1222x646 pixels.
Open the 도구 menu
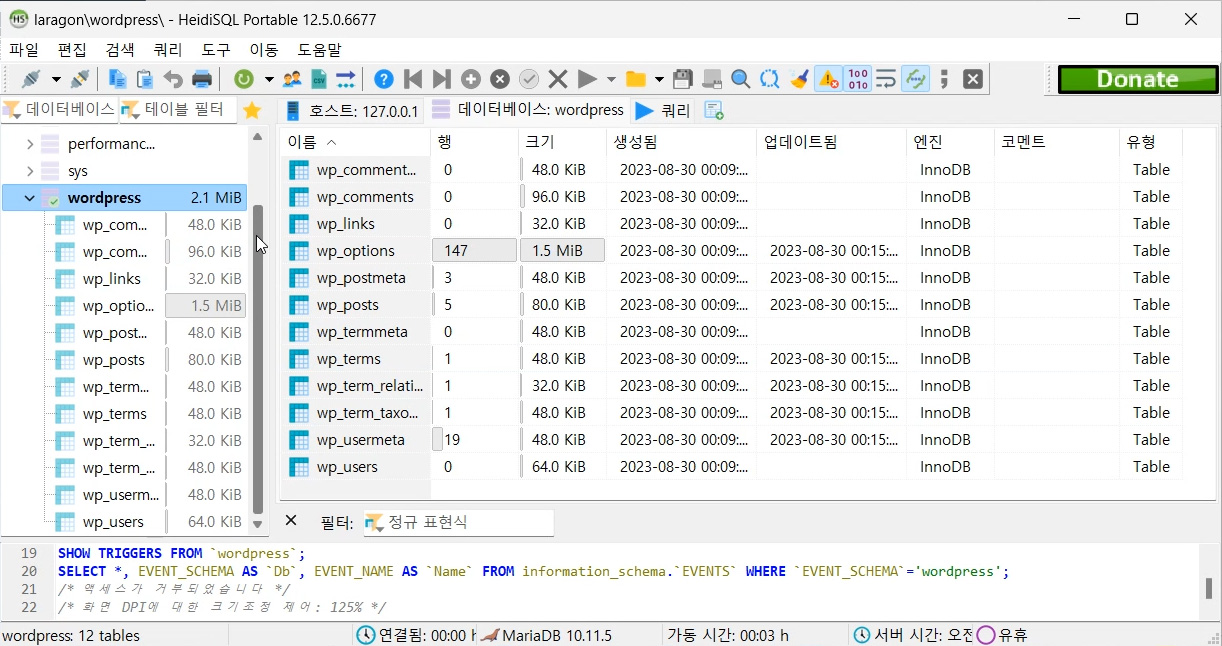216,49
